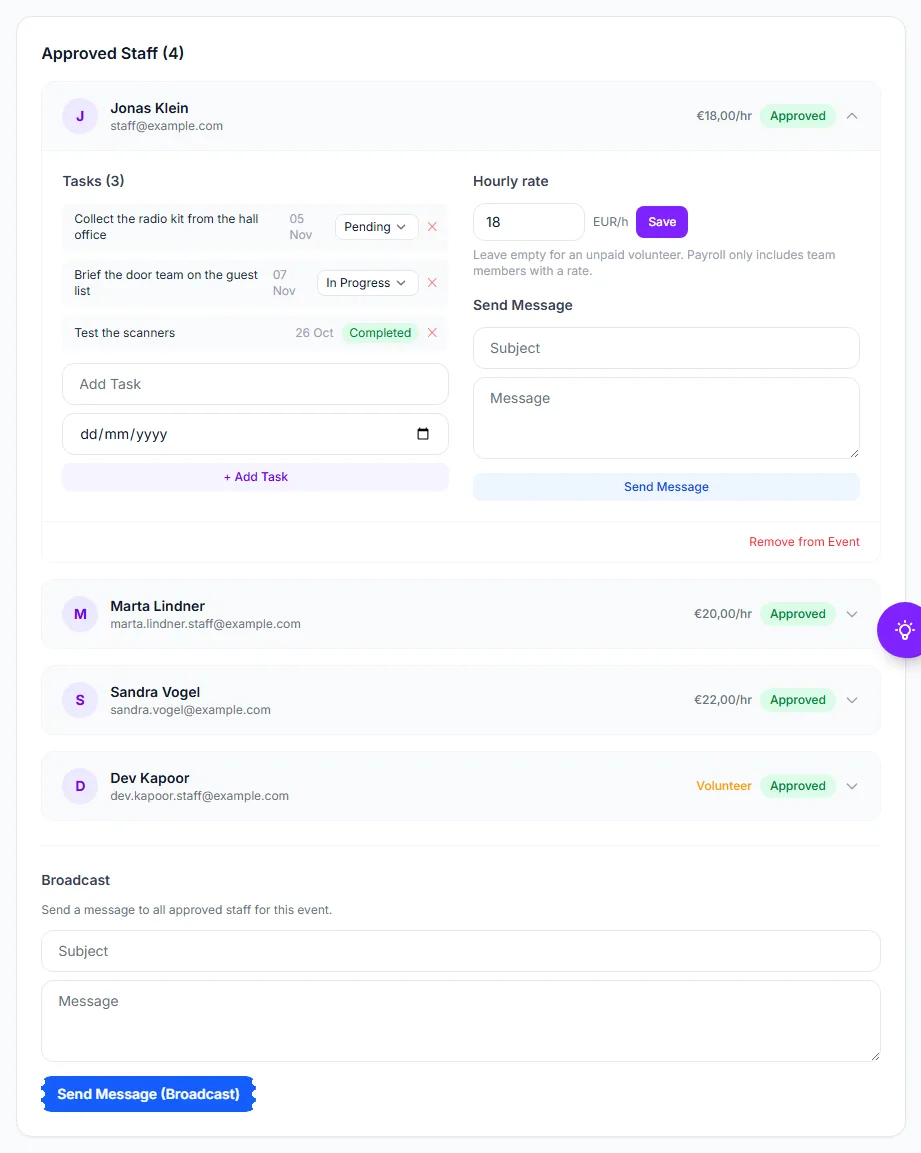This screenshot has width=921, height=1153.
Task: Click the Jonas Klein name
Action: [x=149, y=108]
